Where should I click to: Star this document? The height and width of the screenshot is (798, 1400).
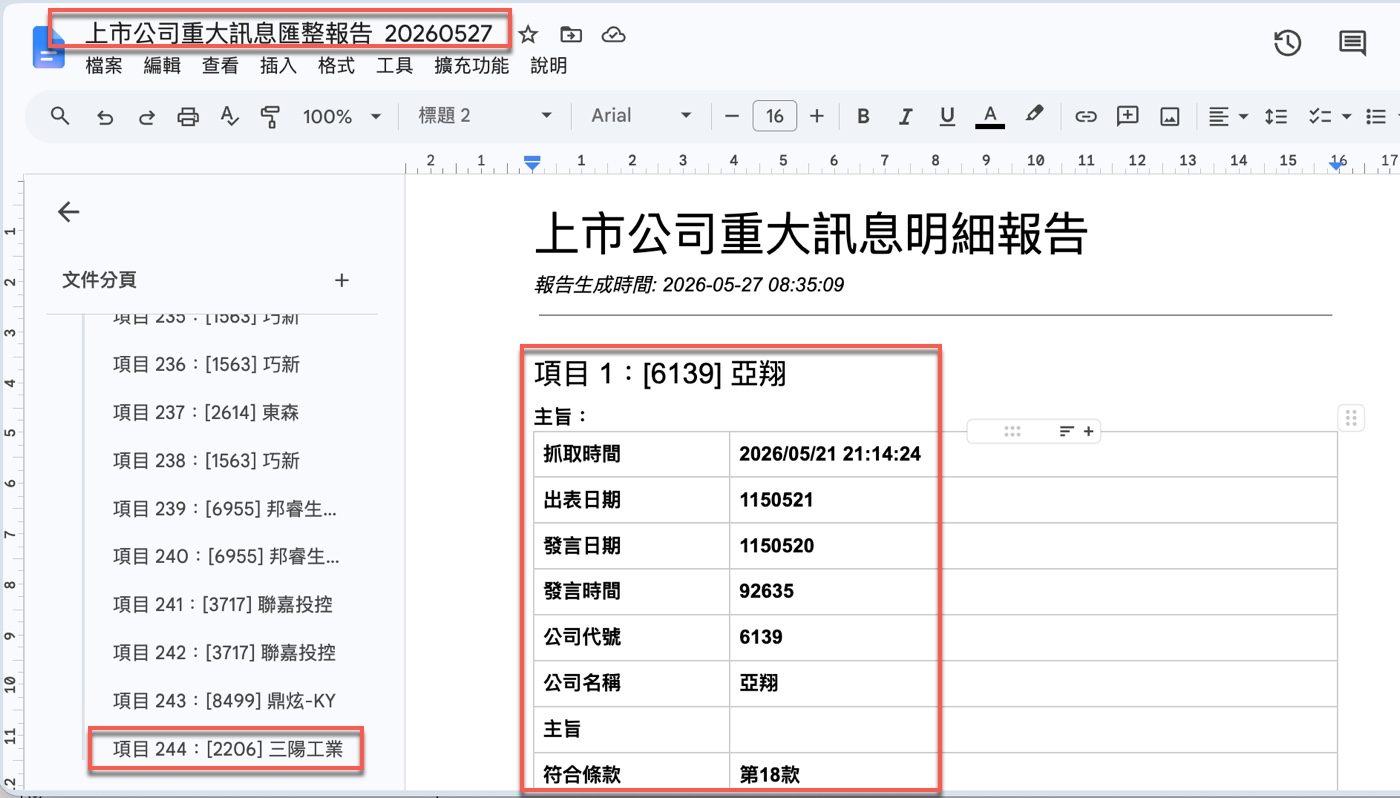pos(528,35)
